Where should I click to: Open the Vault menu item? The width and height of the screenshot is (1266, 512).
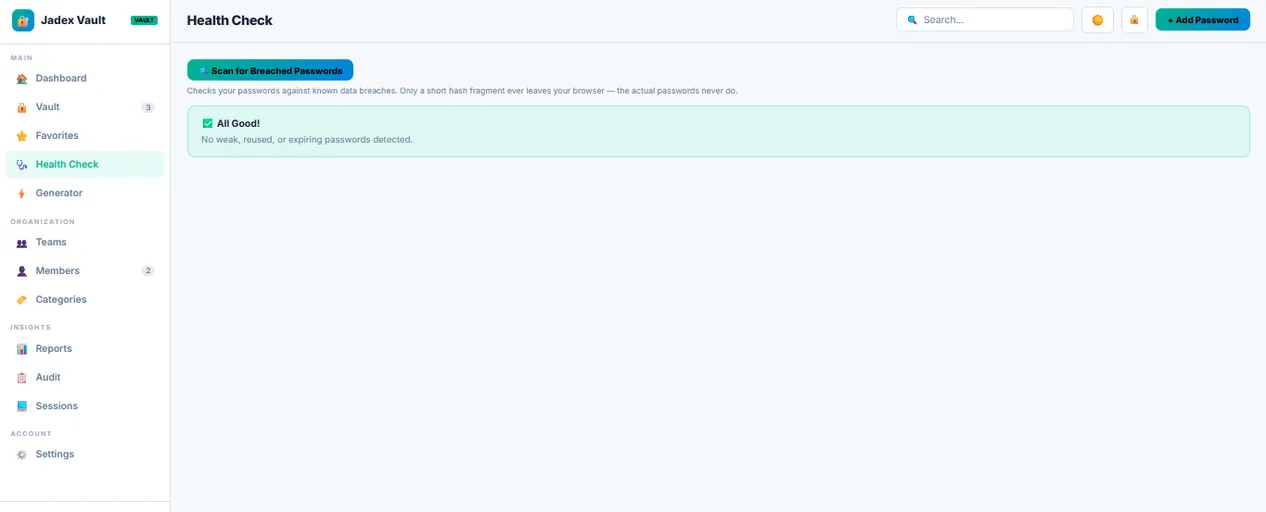click(85, 107)
